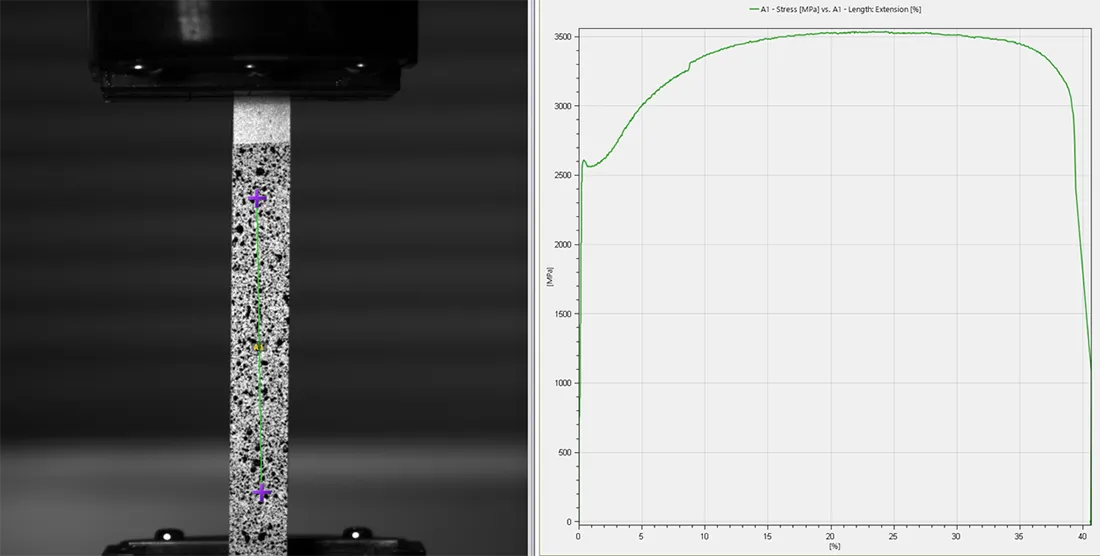Click the [%] x-axis unit label
This screenshot has height=556, width=1100.
coord(834,546)
